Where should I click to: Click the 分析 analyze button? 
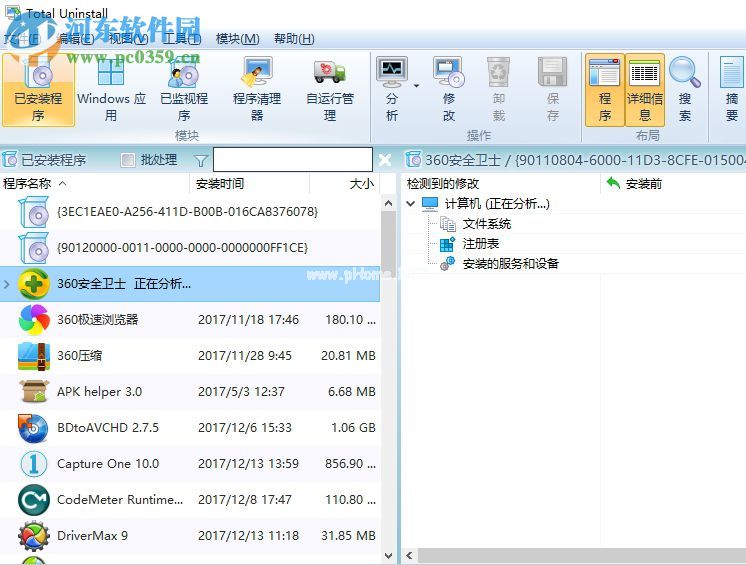(392, 89)
